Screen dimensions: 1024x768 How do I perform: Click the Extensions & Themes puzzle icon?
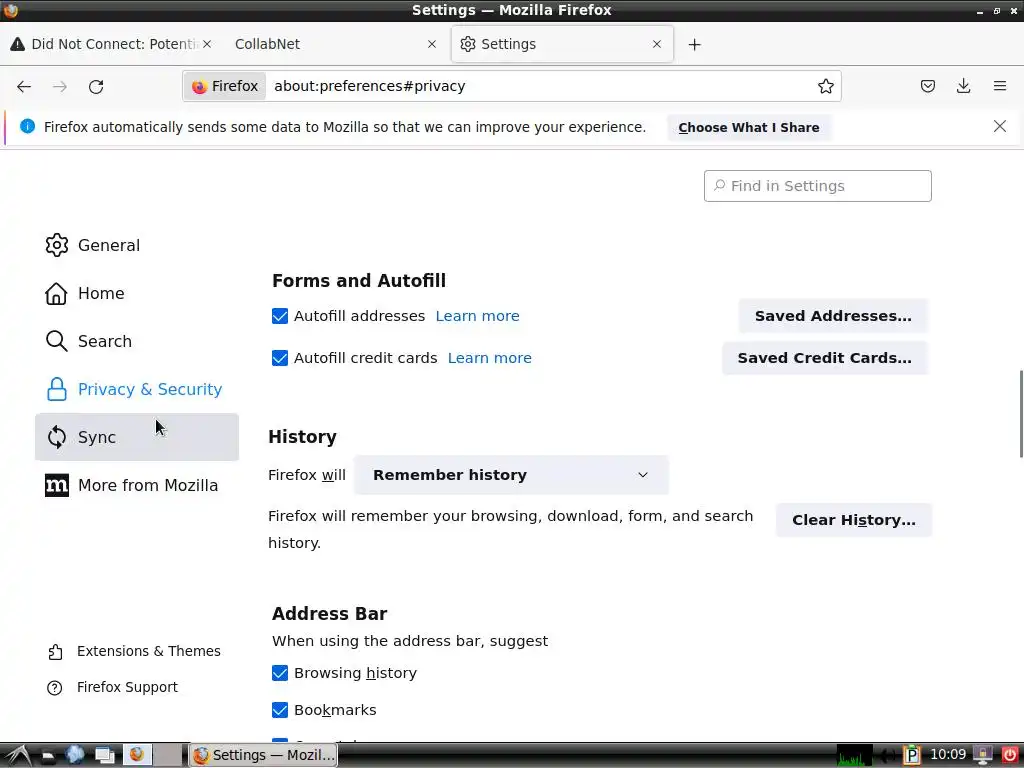56,652
